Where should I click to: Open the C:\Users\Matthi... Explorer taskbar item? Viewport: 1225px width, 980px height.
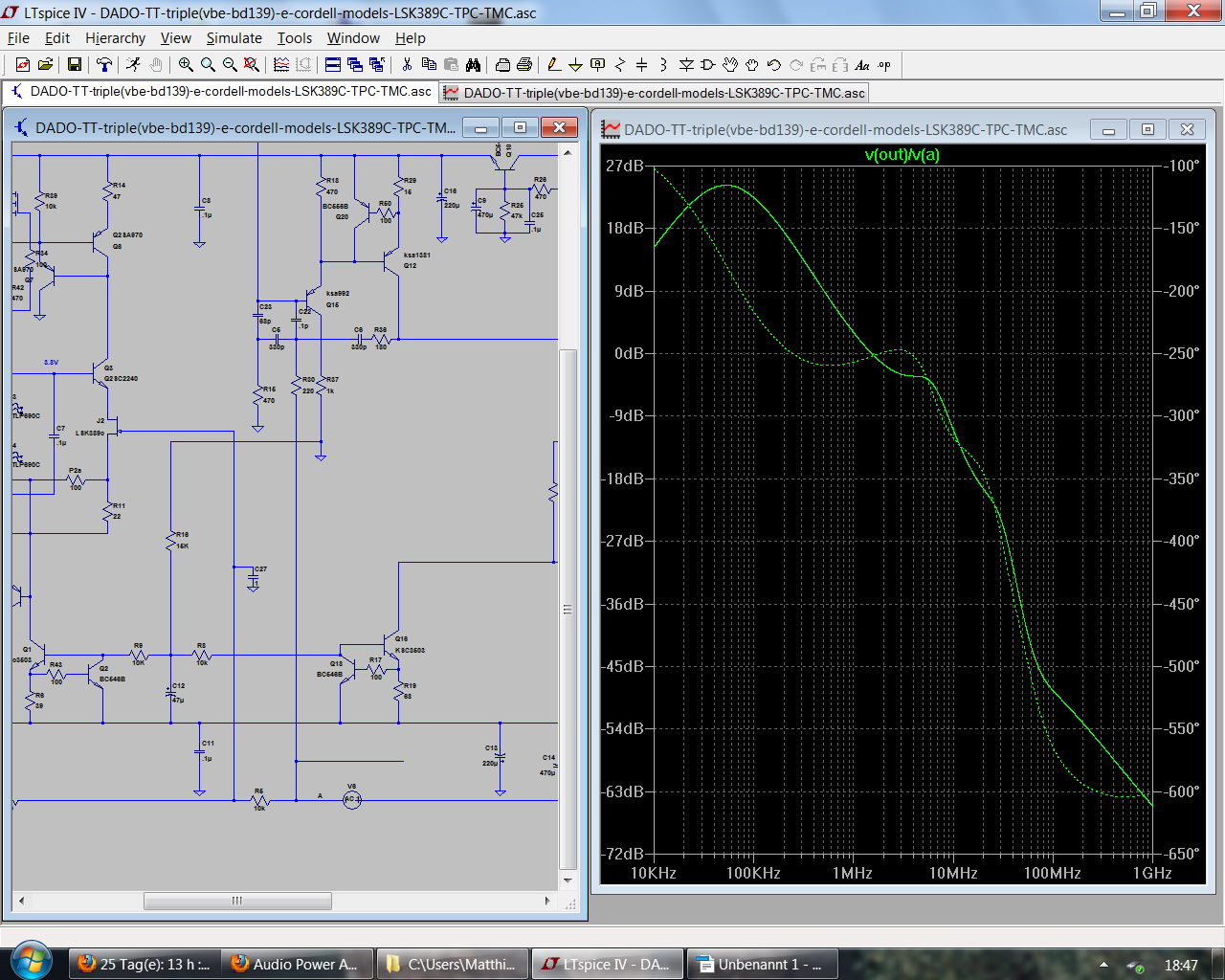point(452,964)
